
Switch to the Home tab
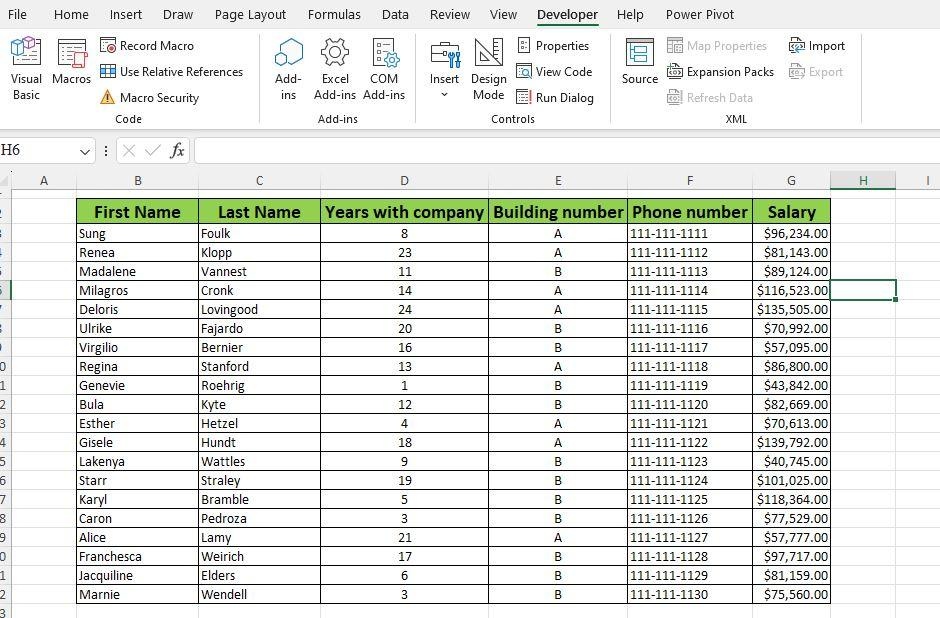[x=71, y=14]
